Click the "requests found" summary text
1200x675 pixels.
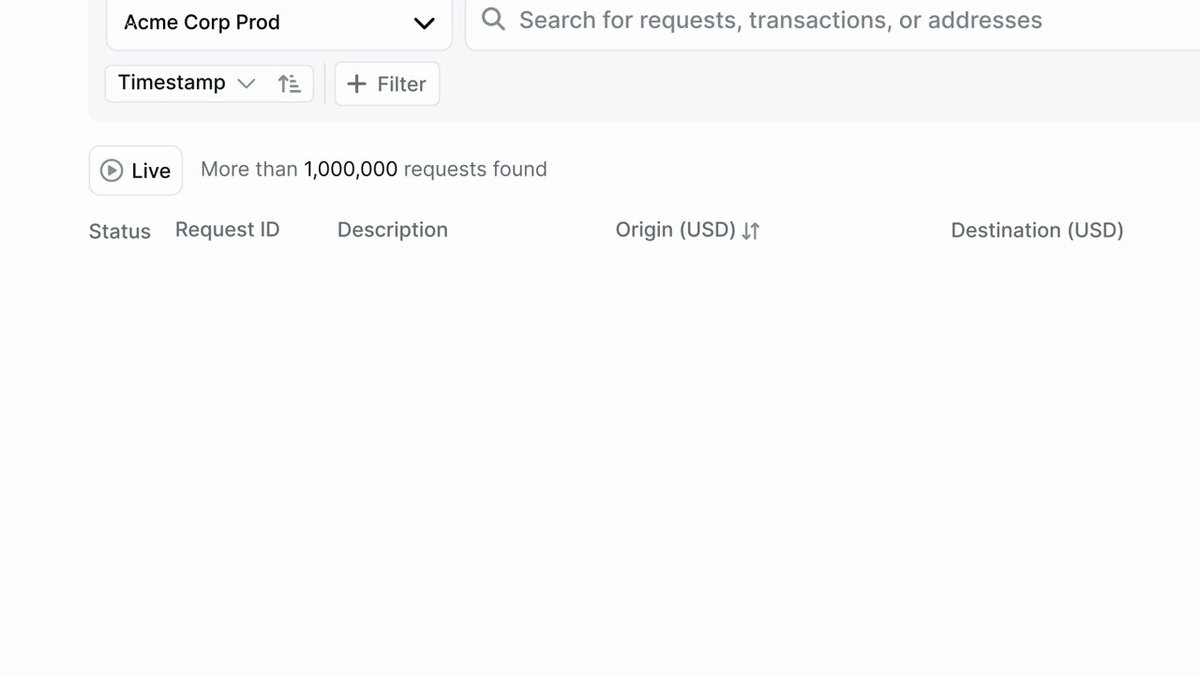coord(475,169)
